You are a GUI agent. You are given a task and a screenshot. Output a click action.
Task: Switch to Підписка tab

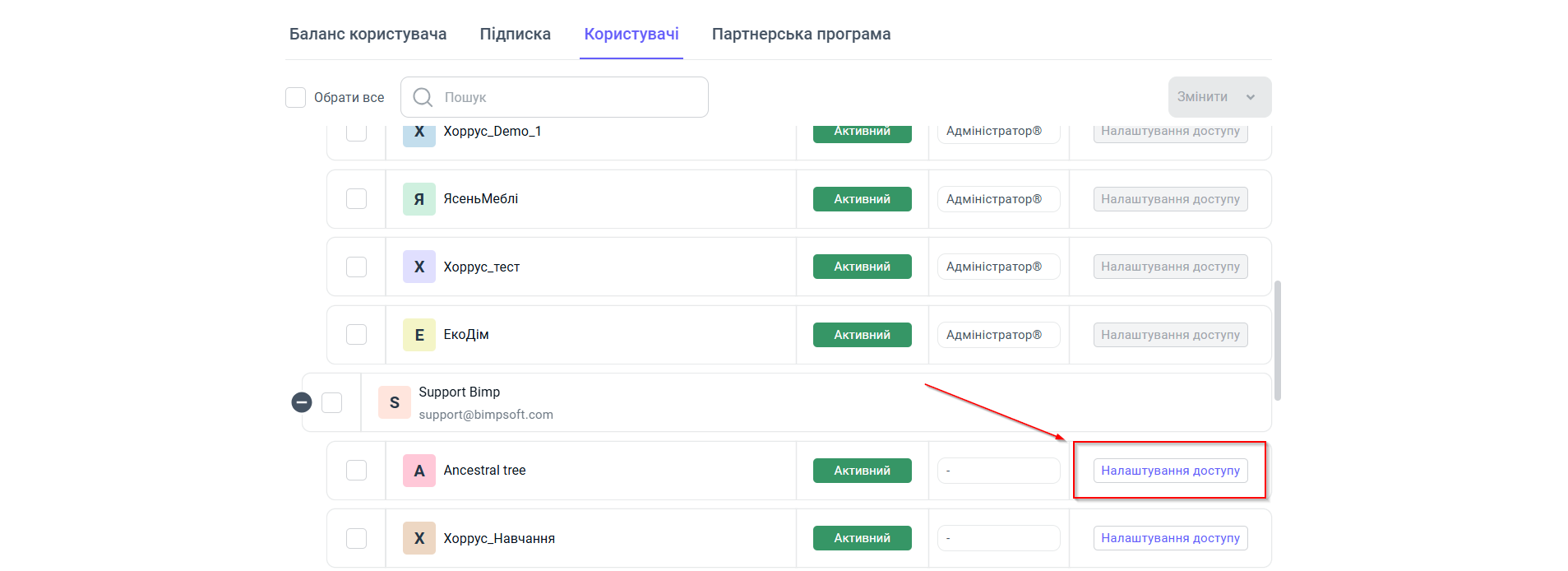coord(516,34)
